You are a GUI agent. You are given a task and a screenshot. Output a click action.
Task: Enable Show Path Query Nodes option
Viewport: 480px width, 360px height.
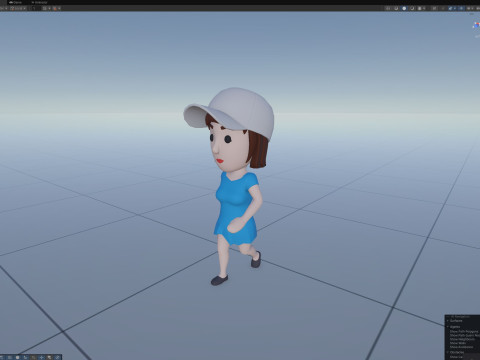point(465,335)
